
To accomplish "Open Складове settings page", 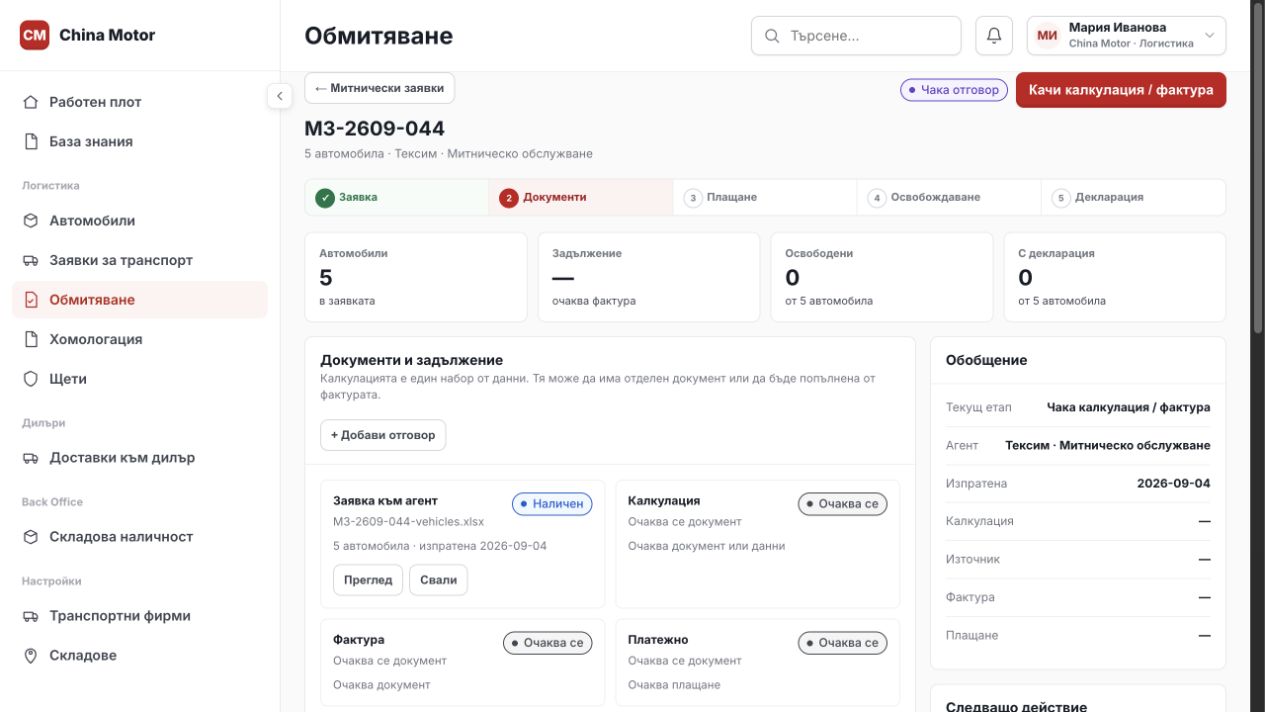I will (140, 656).
